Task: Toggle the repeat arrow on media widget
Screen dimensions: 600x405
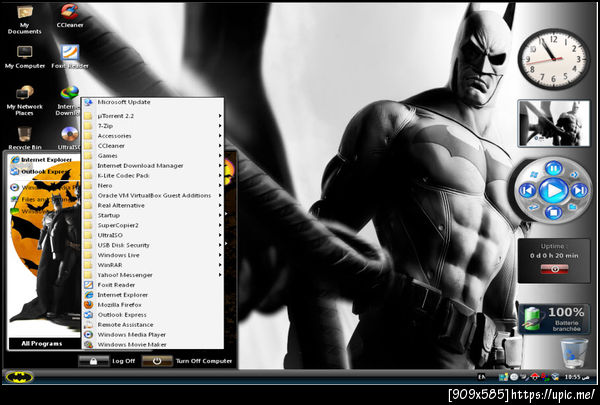Action: tap(534, 207)
